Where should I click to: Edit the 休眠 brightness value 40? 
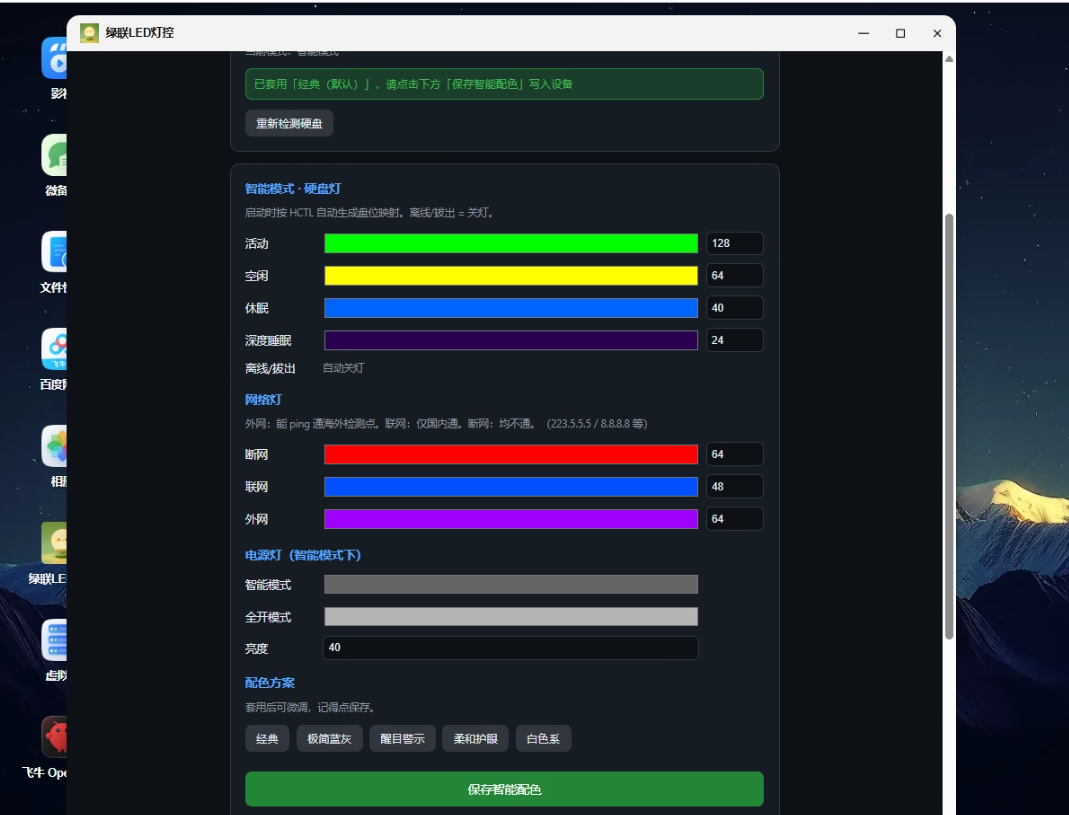[x=735, y=308]
